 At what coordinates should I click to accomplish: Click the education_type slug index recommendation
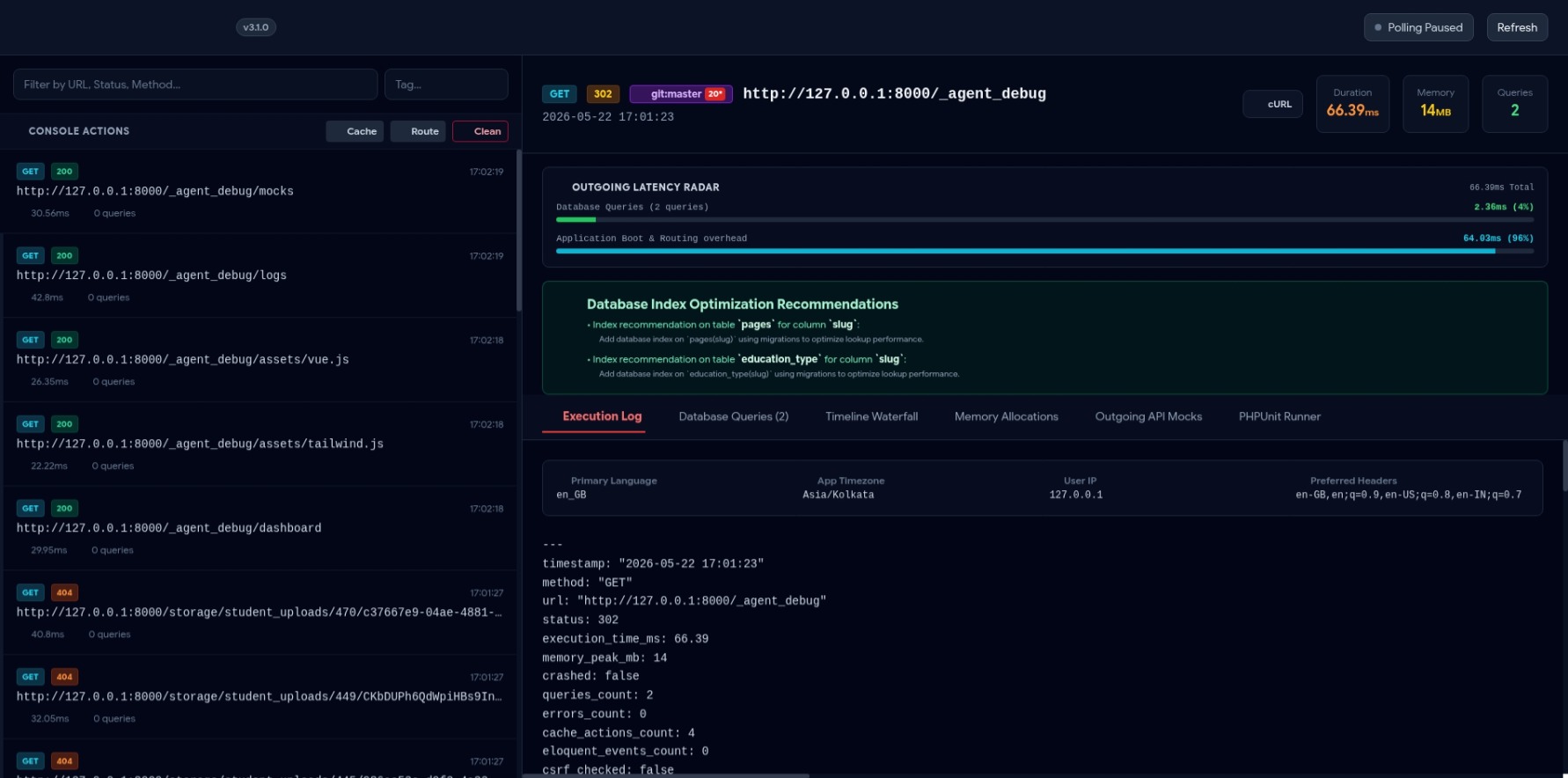point(773,366)
